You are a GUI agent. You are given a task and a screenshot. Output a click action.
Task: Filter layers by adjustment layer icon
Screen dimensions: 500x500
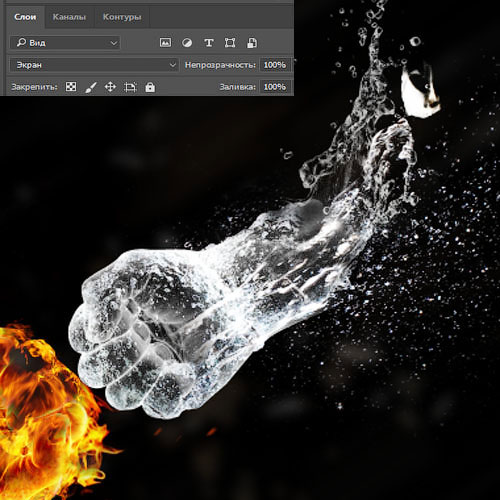pyautogui.click(x=187, y=43)
